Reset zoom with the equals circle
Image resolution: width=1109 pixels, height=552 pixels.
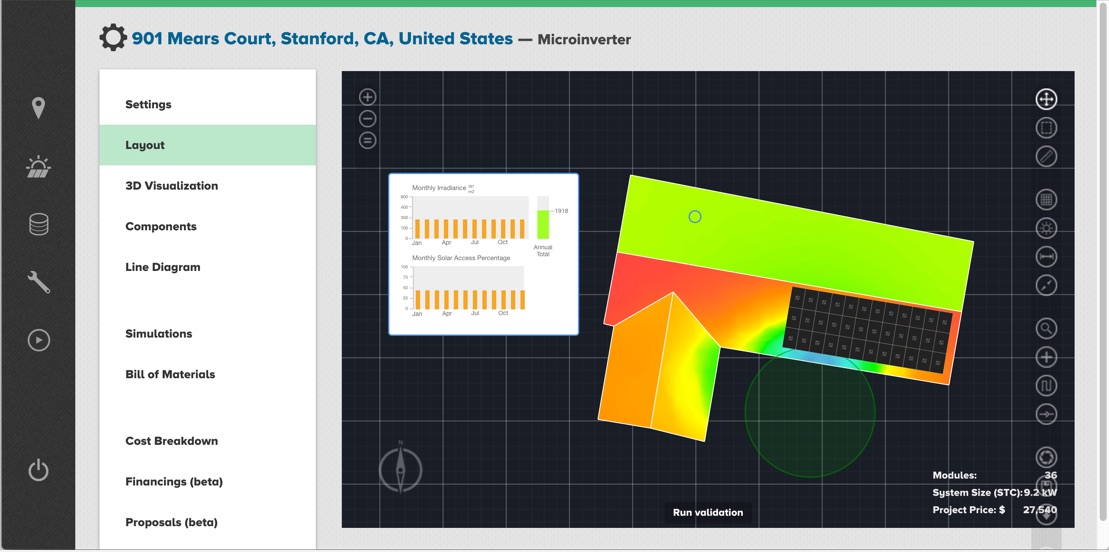368,141
